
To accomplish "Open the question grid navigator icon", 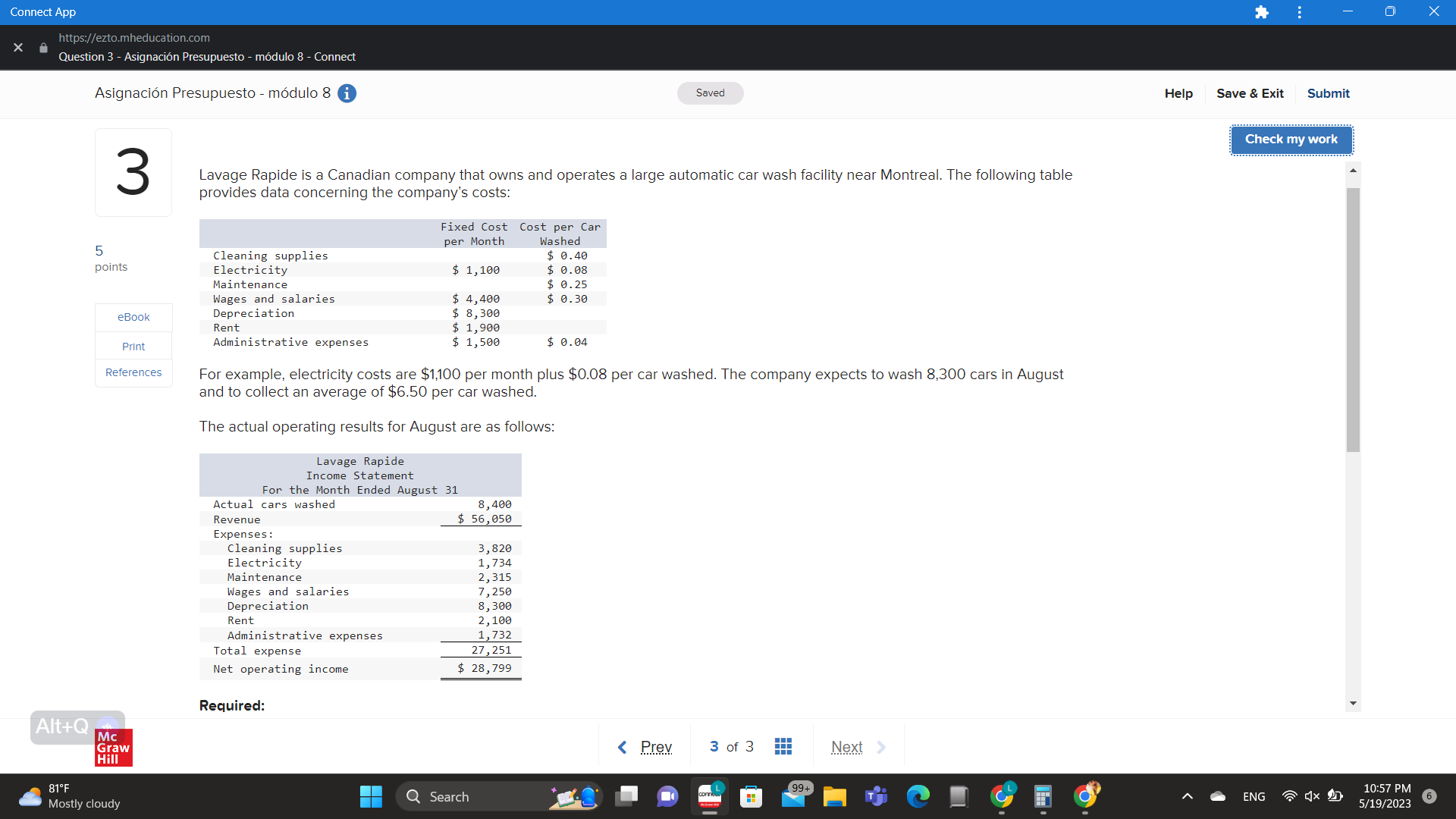I will point(783,747).
